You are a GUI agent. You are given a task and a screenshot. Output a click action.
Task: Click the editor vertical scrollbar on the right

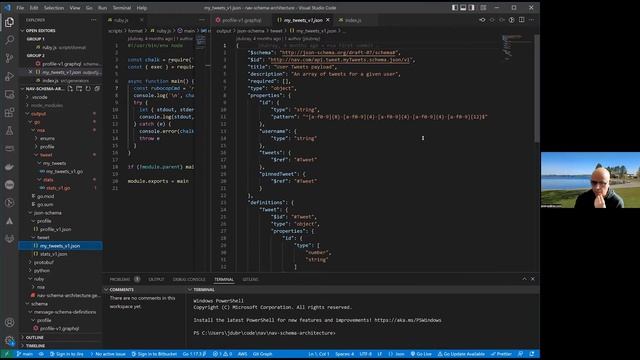[x=537, y=88]
